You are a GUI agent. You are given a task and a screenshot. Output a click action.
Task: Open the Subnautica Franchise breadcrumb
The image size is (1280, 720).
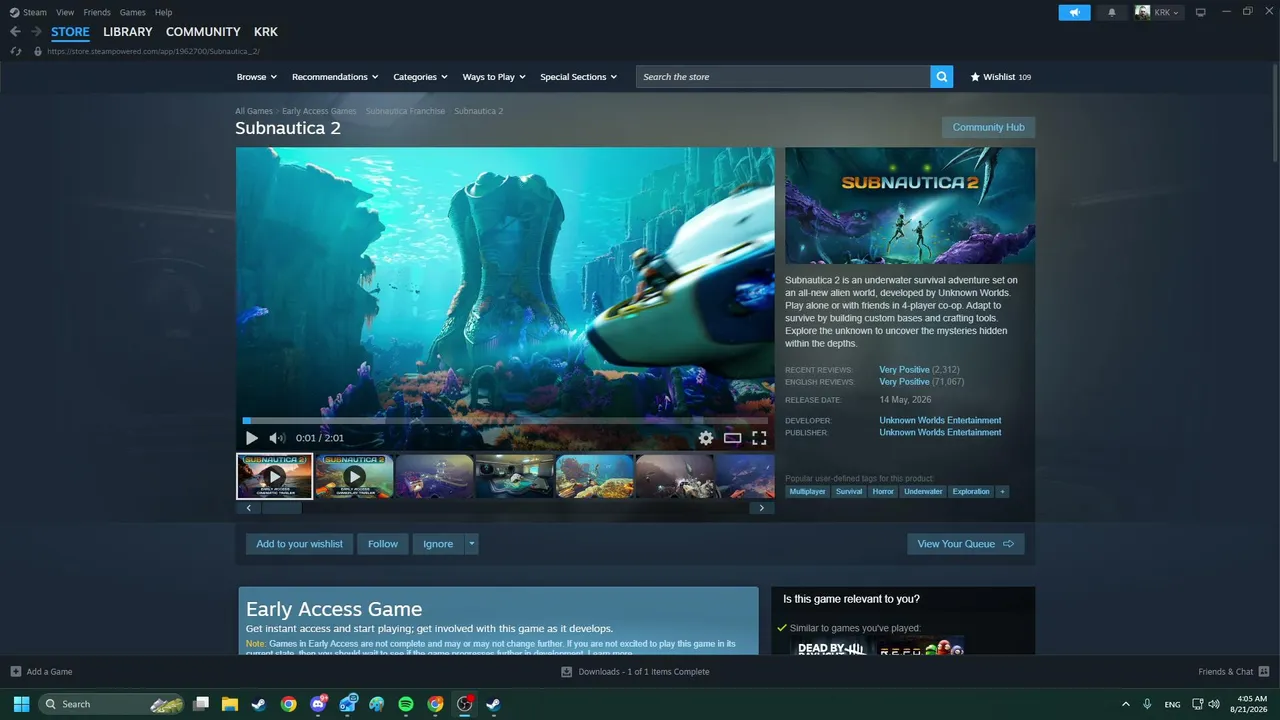pos(405,111)
